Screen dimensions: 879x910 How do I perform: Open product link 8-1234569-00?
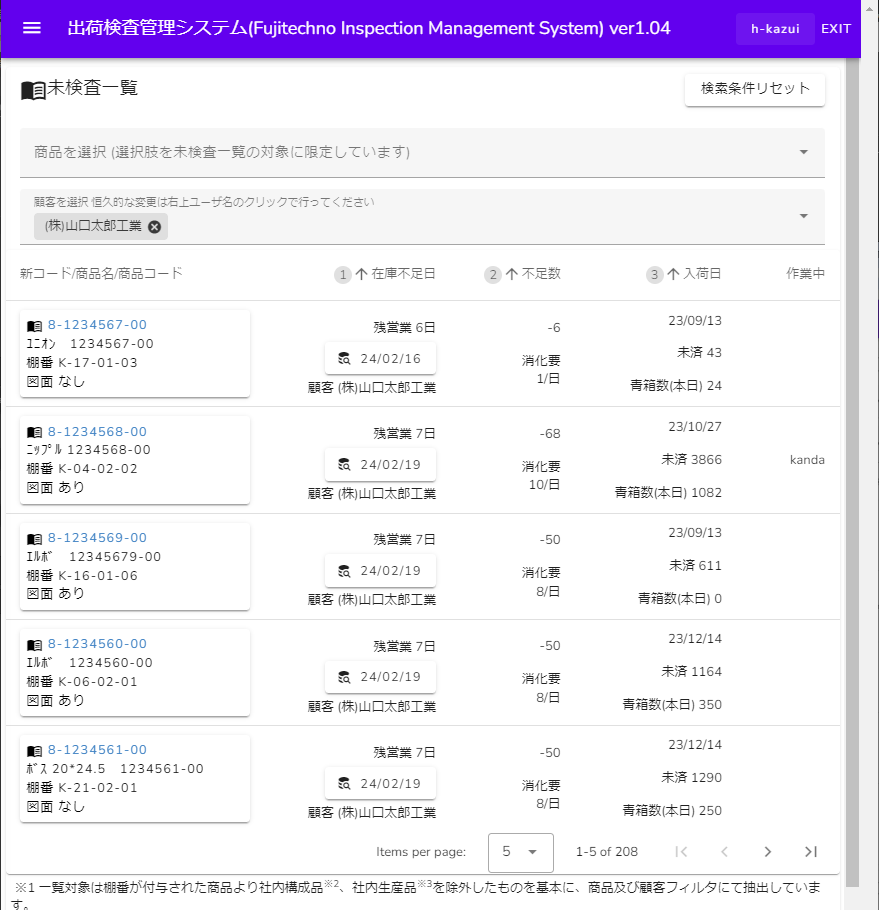(x=97, y=538)
